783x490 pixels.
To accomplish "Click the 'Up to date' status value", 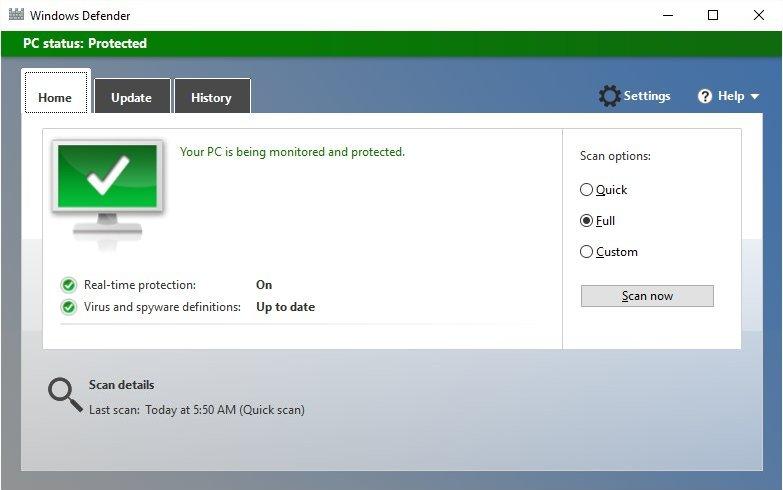I will (285, 307).
